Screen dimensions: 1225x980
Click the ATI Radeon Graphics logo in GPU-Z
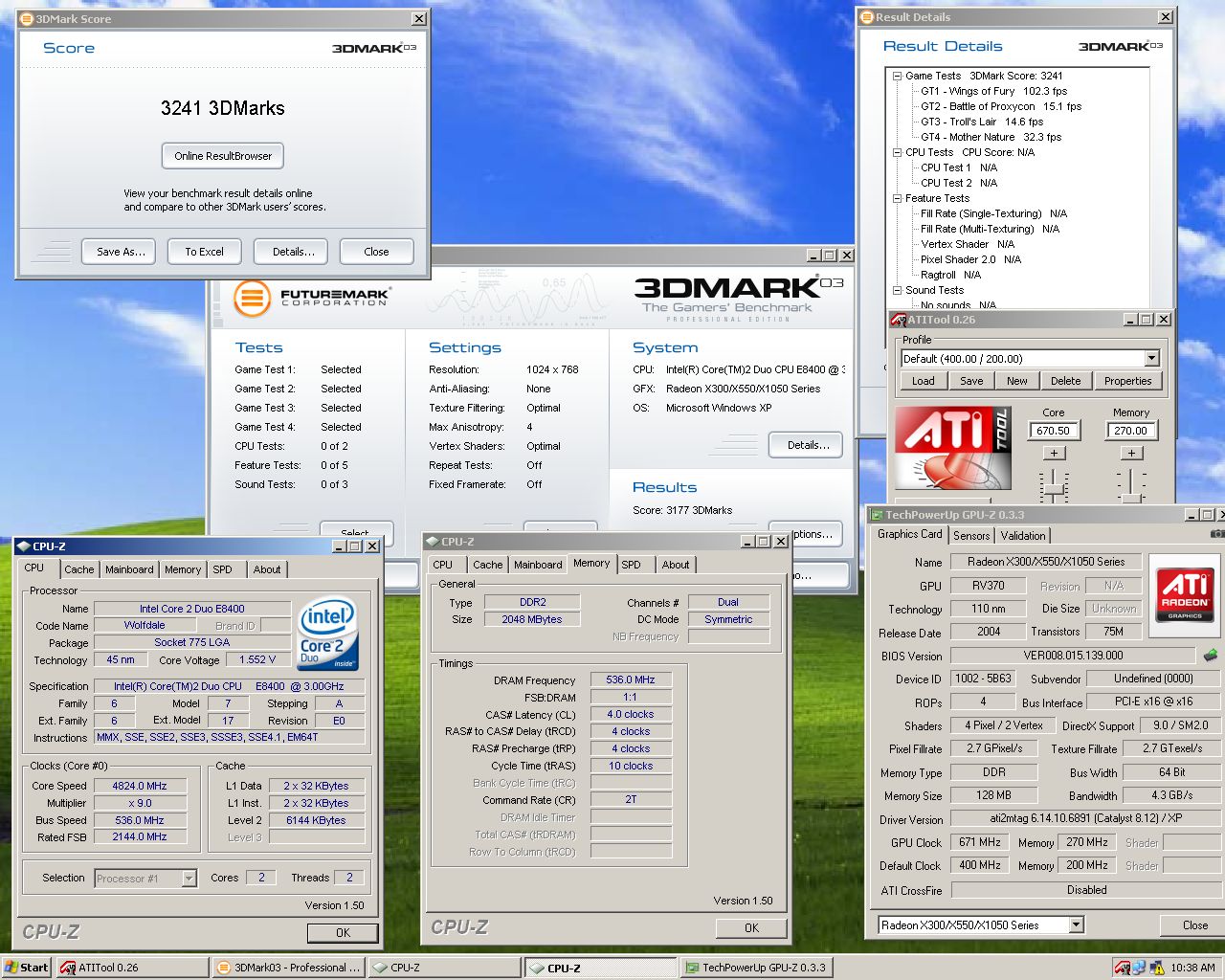click(1184, 594)
